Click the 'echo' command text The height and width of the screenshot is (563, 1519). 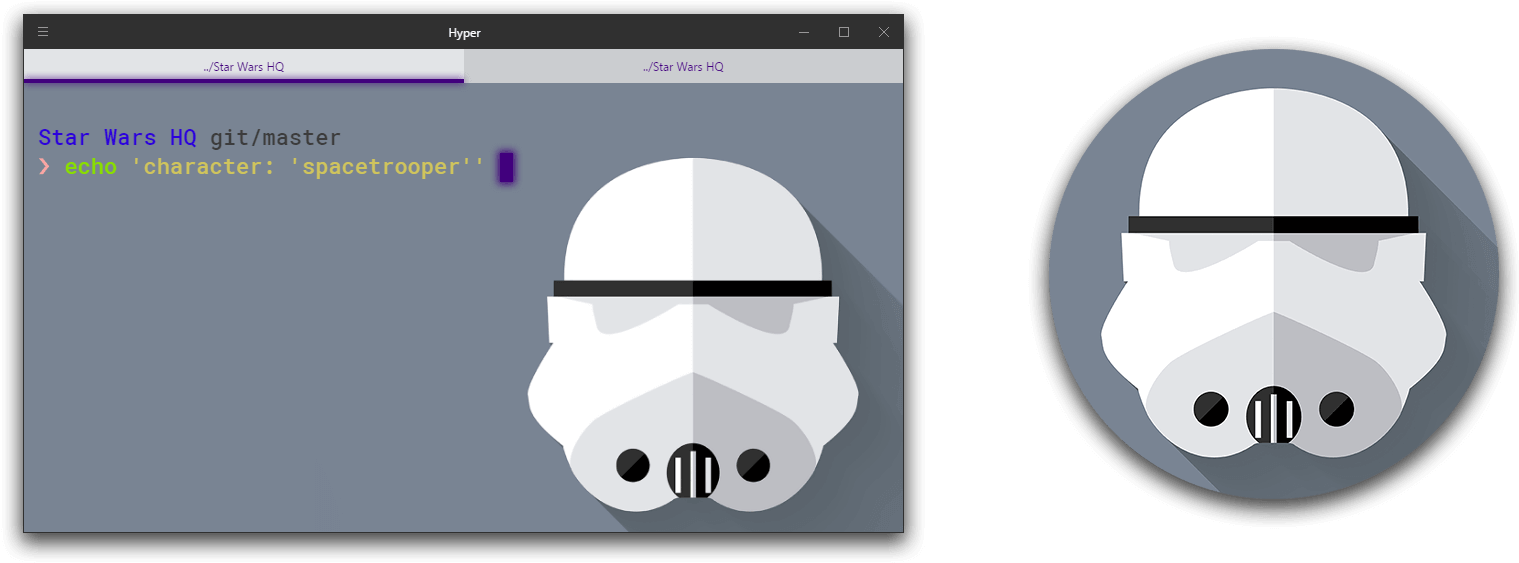click(x=91, y=167)
